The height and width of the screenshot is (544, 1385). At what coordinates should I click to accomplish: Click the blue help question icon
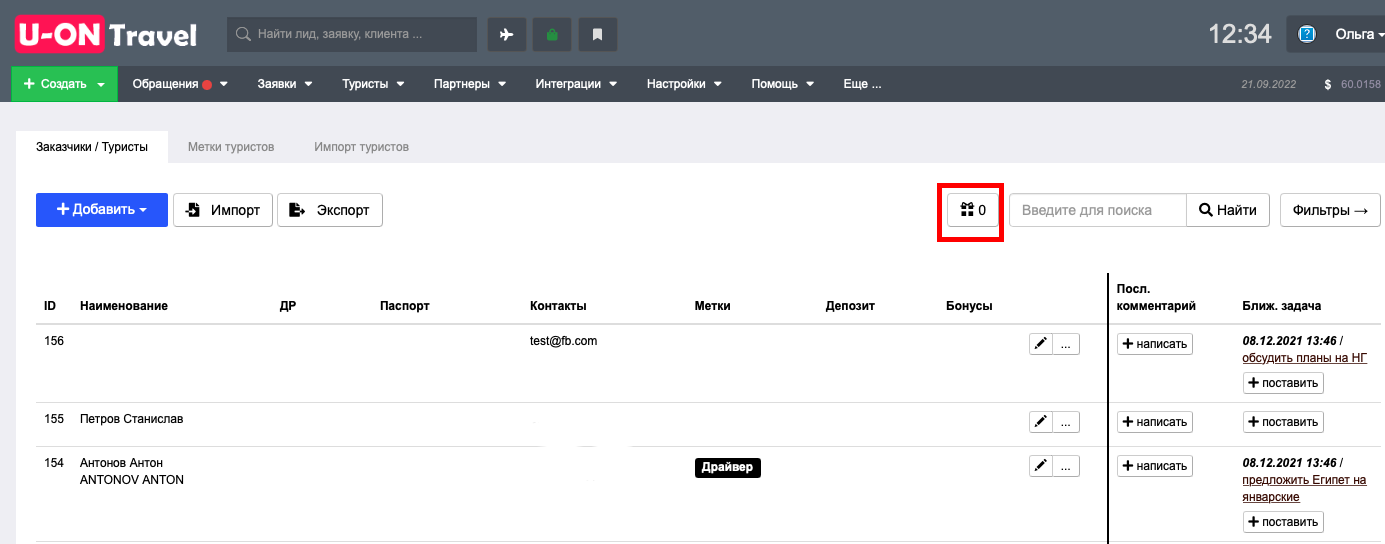coord(1306,34)
